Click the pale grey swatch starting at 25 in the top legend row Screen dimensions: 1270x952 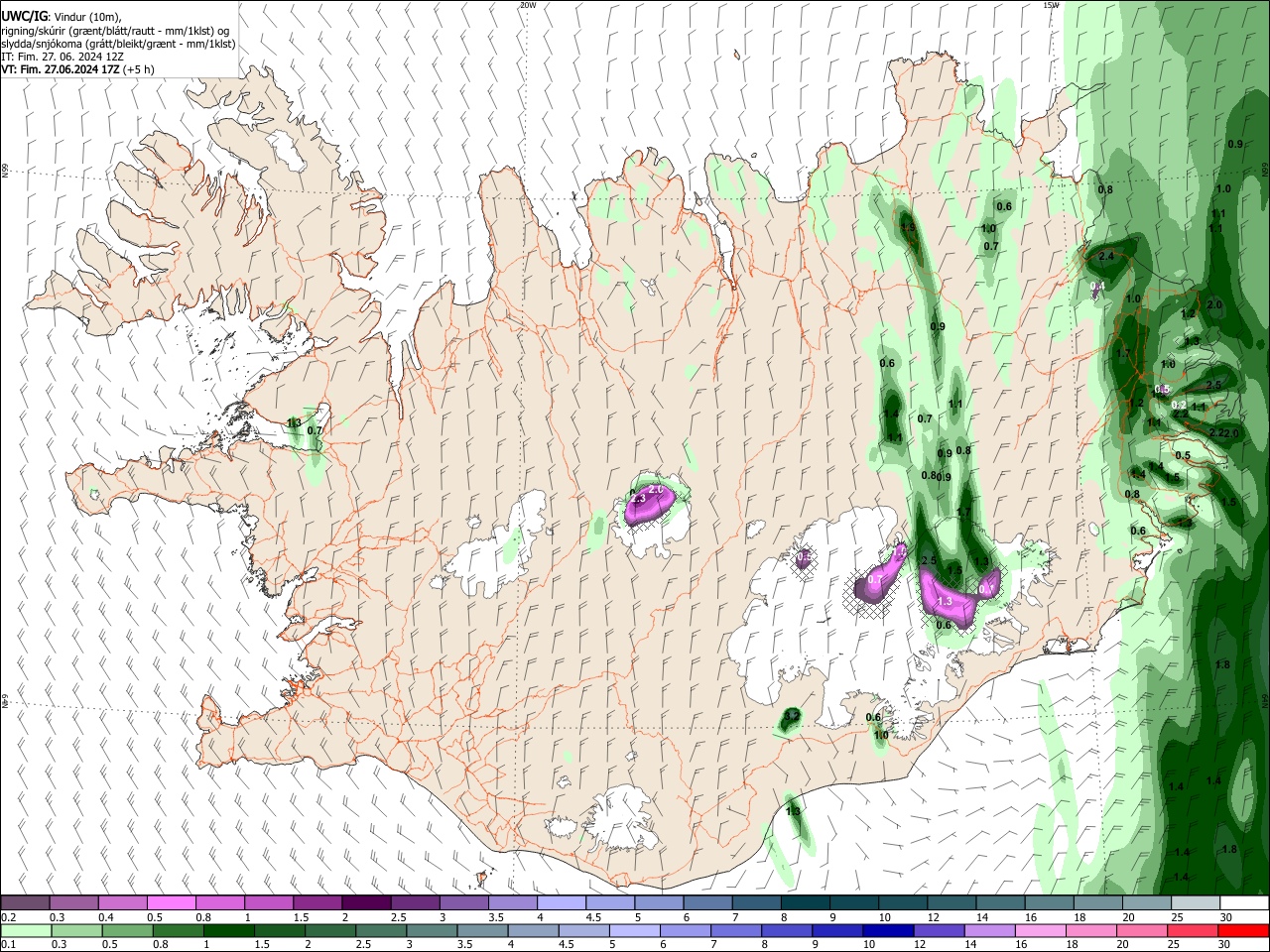click(1195, 903)
